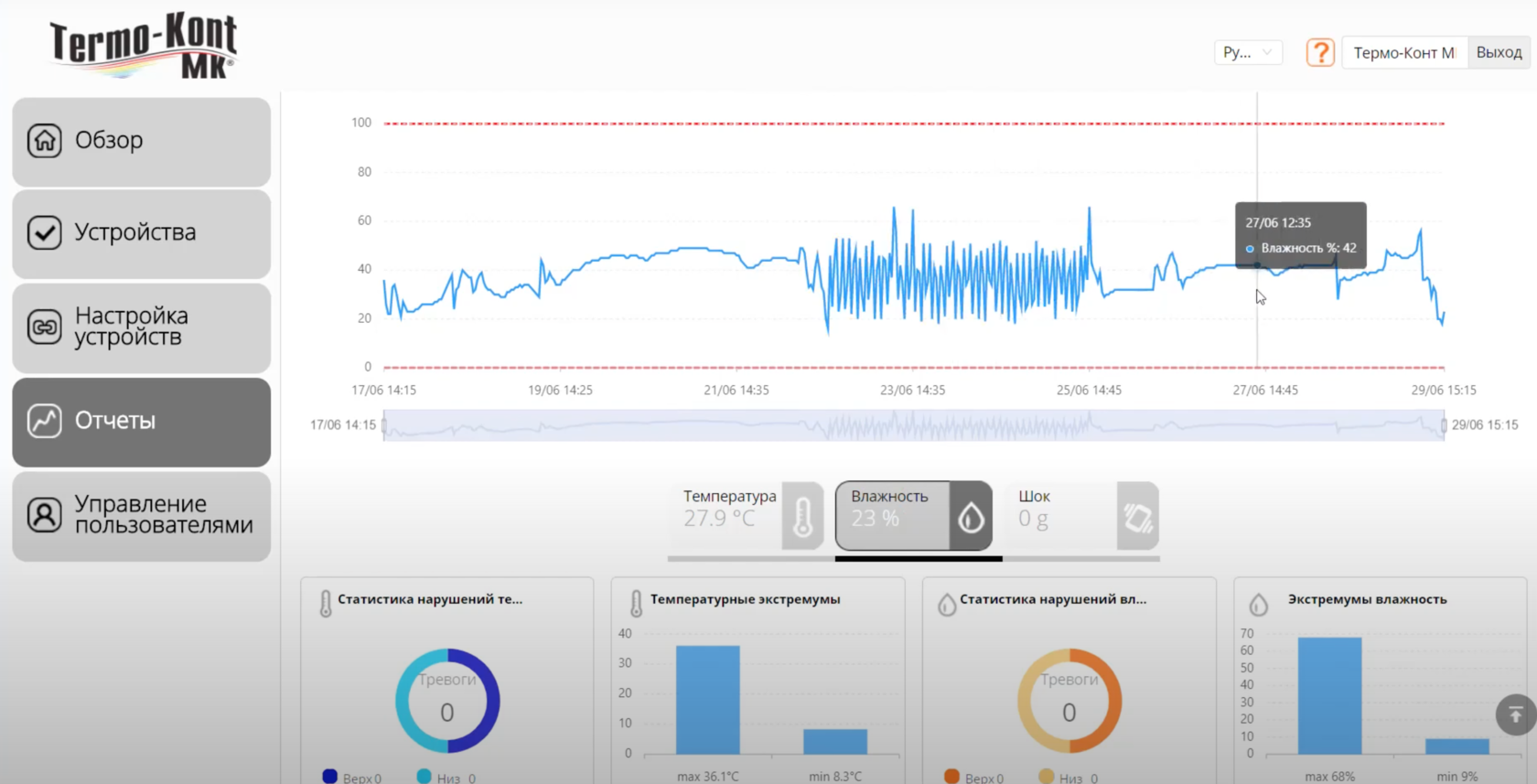This screenshot has width=1537, height=784.
Task: Click the 23 % humidity value
Action: 876,519
